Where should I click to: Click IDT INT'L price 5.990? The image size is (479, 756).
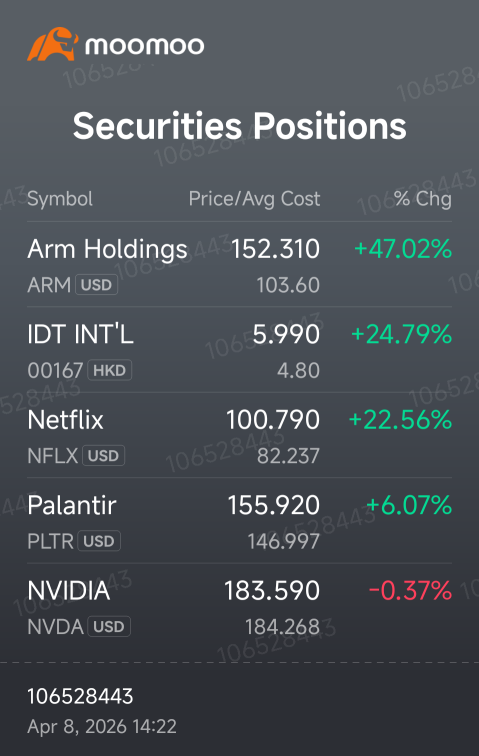click(x=286, y=334)
